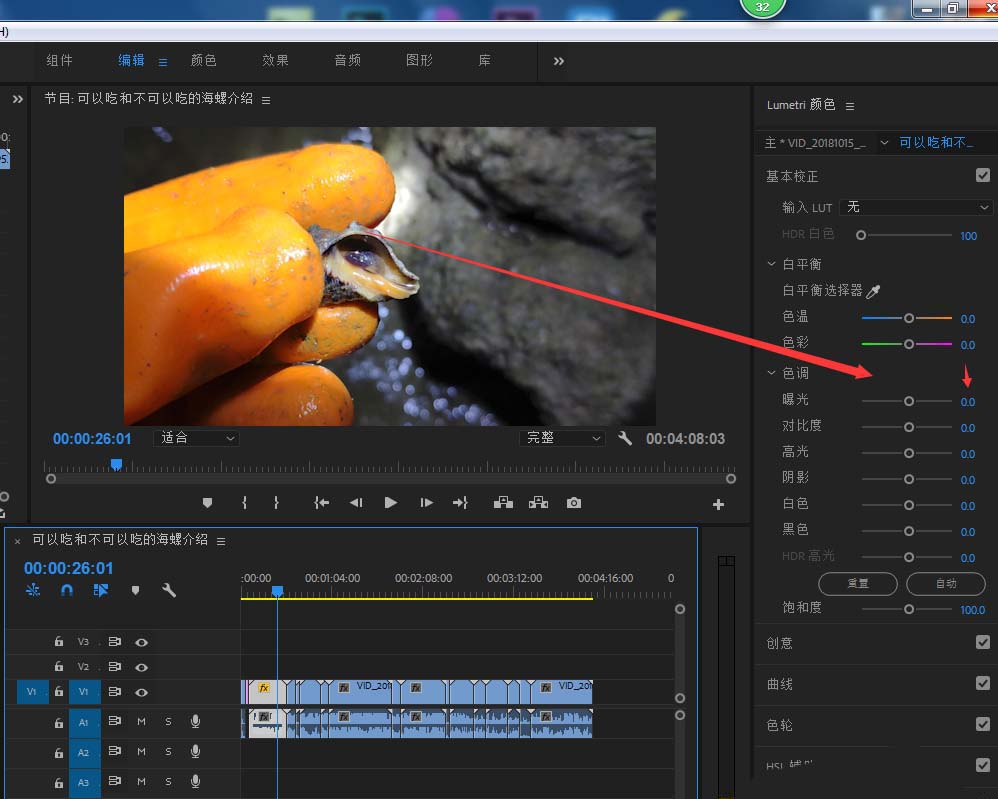Toggle the timeline Snap magnet icon

click(67, 590)
